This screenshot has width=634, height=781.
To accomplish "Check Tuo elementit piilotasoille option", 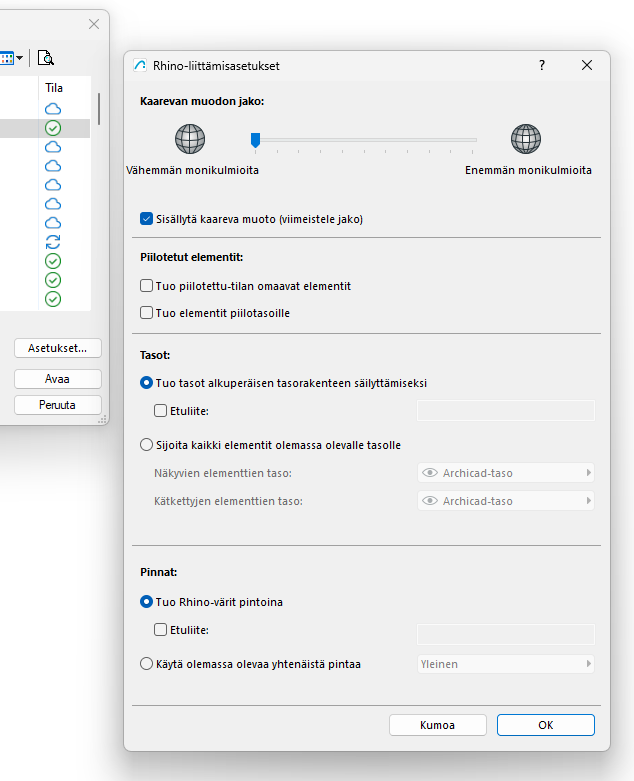I will 148,313.
